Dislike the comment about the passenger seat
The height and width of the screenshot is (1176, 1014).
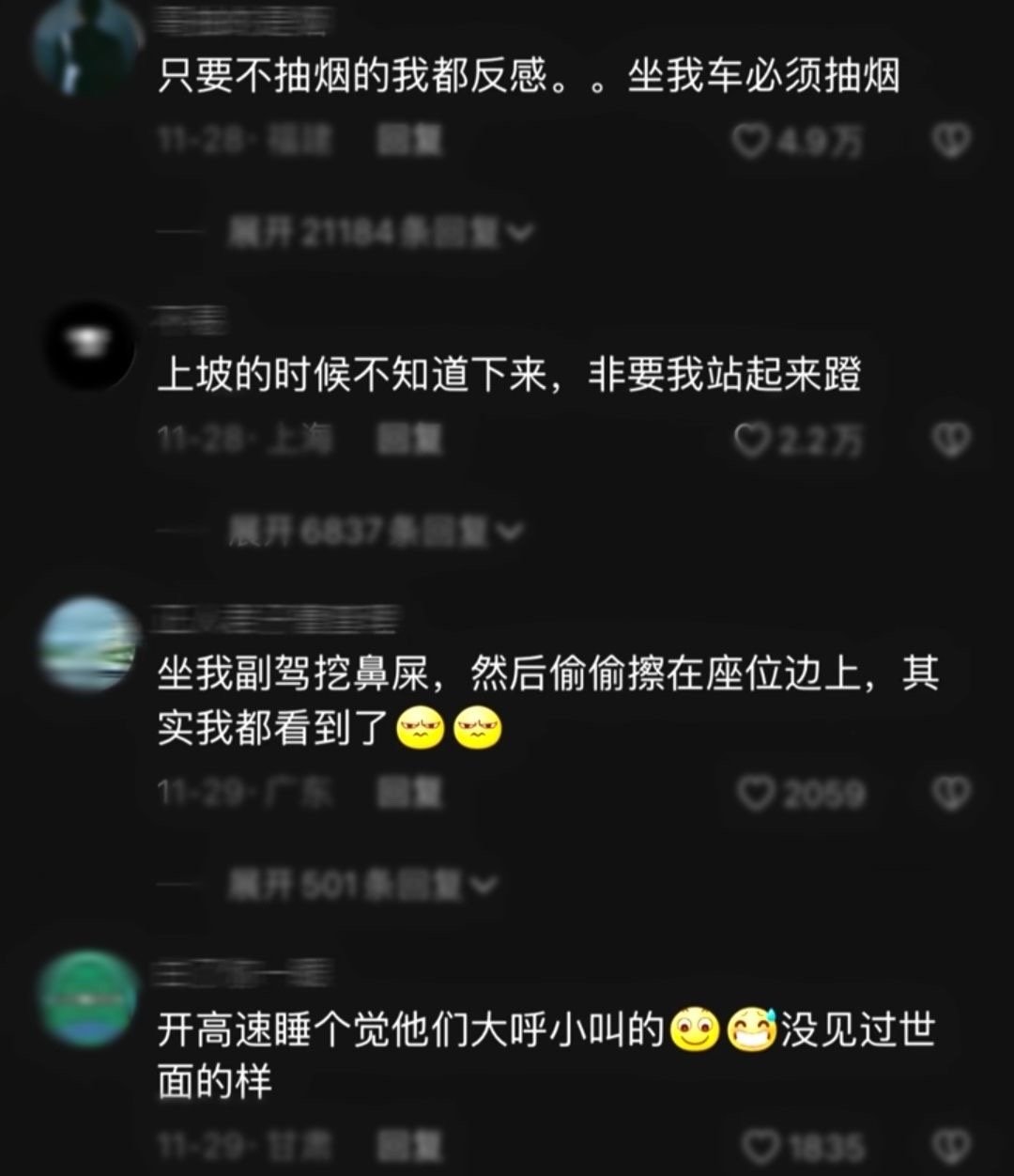pyautogui.click(x=950, y=795)
